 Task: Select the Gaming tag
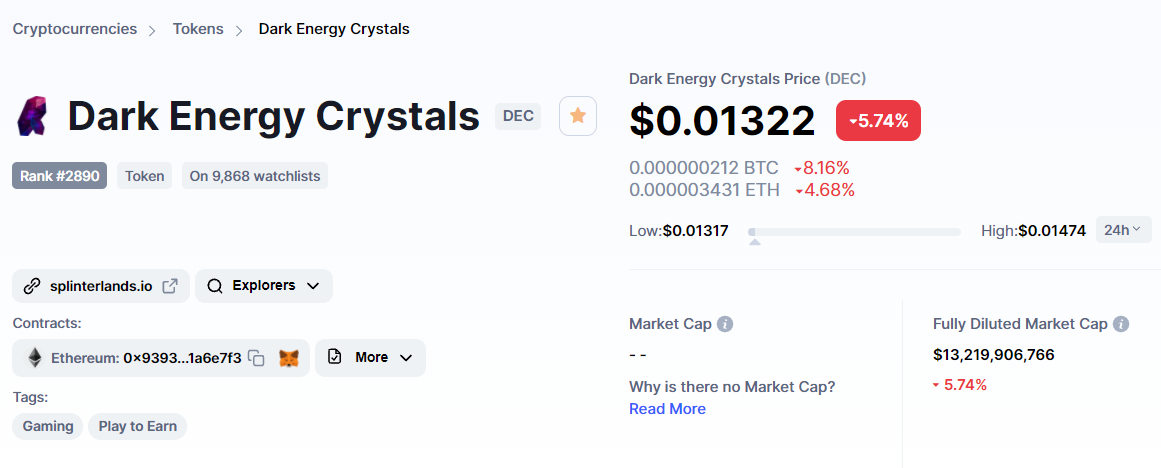48,427
